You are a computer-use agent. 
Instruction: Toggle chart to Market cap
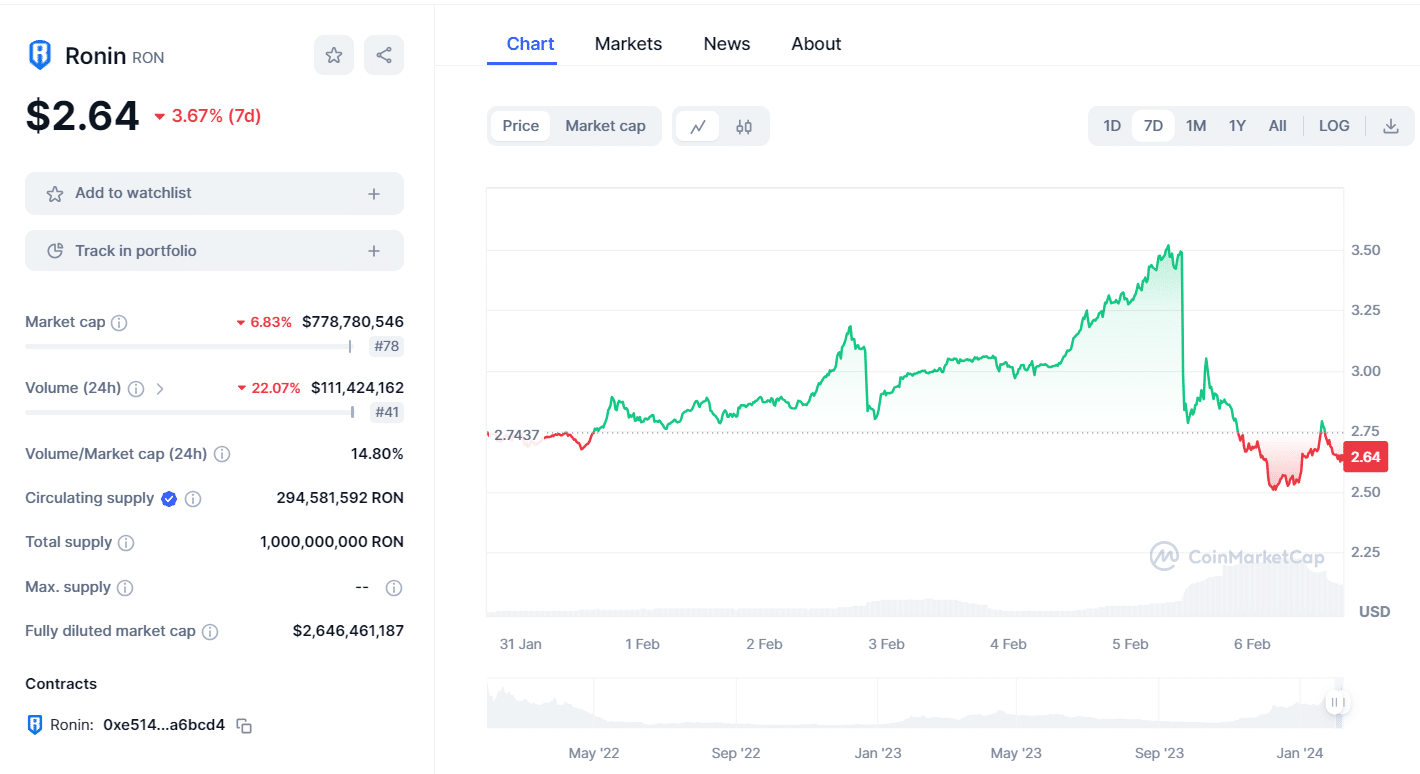tap(605, 126)
